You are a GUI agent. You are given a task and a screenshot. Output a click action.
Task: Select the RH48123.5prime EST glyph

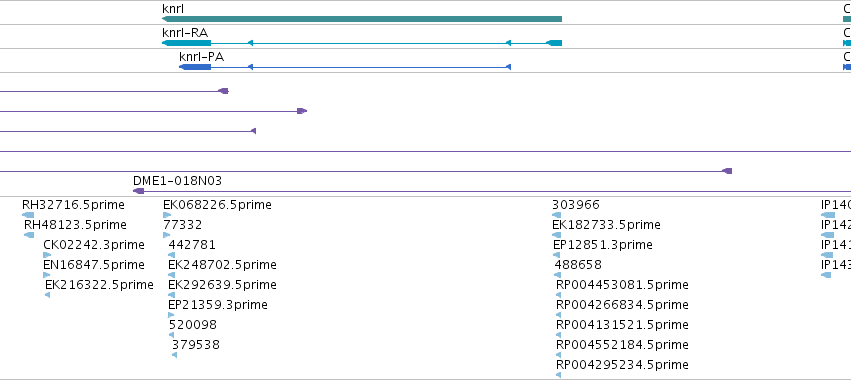pyautogui.click(x=29, y=235)
